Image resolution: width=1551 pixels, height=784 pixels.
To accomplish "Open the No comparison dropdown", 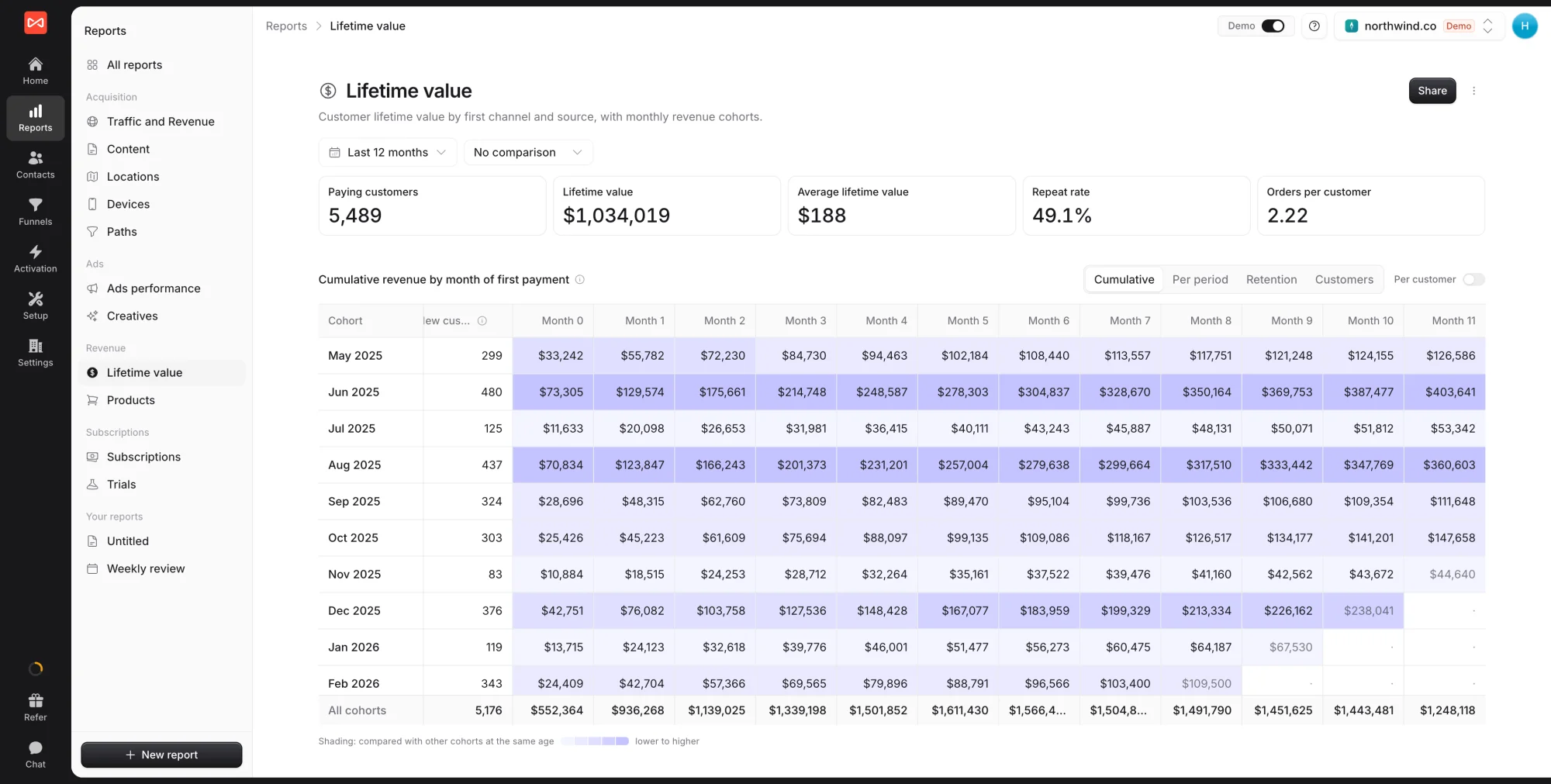I will click(x=528, y=152).
